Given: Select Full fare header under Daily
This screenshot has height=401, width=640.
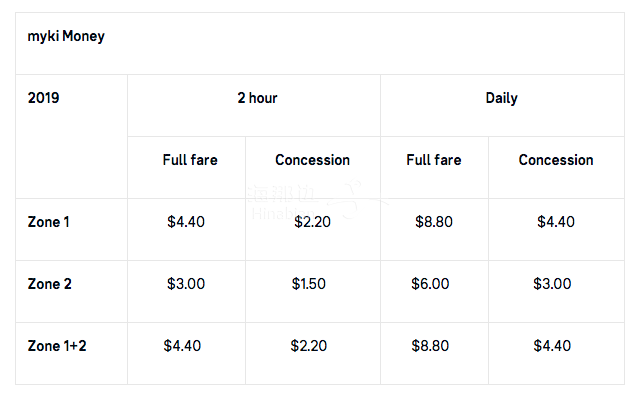Looking at the screenshot, I should 434,160.
